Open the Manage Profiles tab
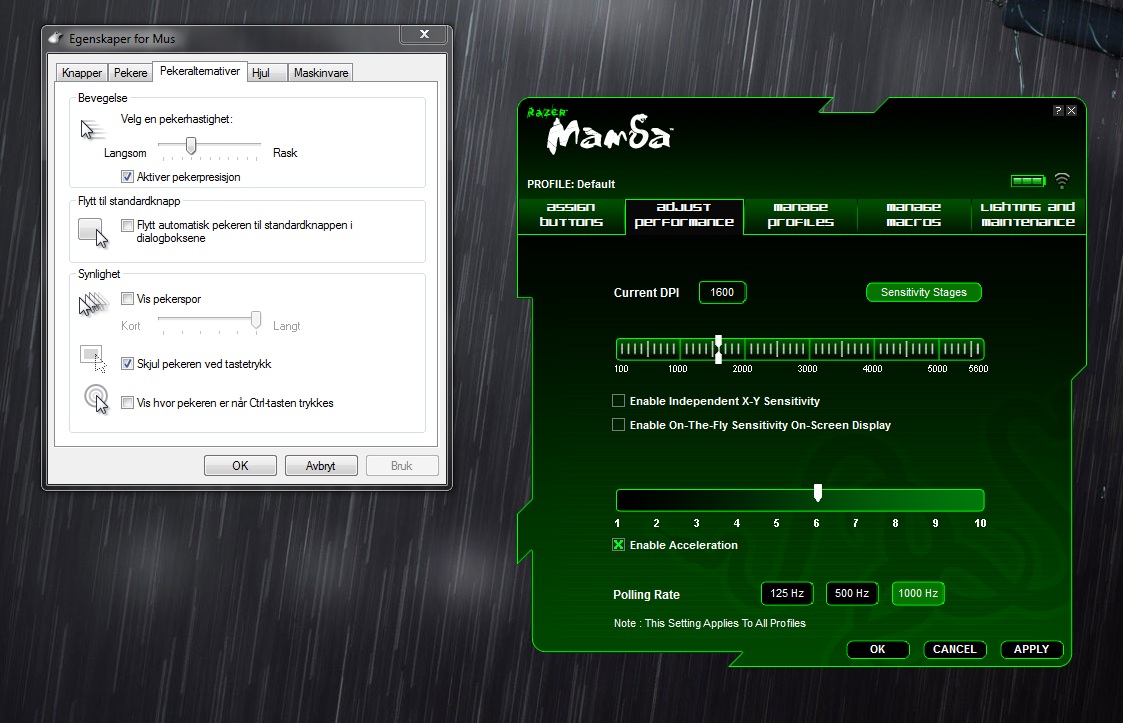The width and height of the screenshot is (1123, 723). tap(801, 215)
